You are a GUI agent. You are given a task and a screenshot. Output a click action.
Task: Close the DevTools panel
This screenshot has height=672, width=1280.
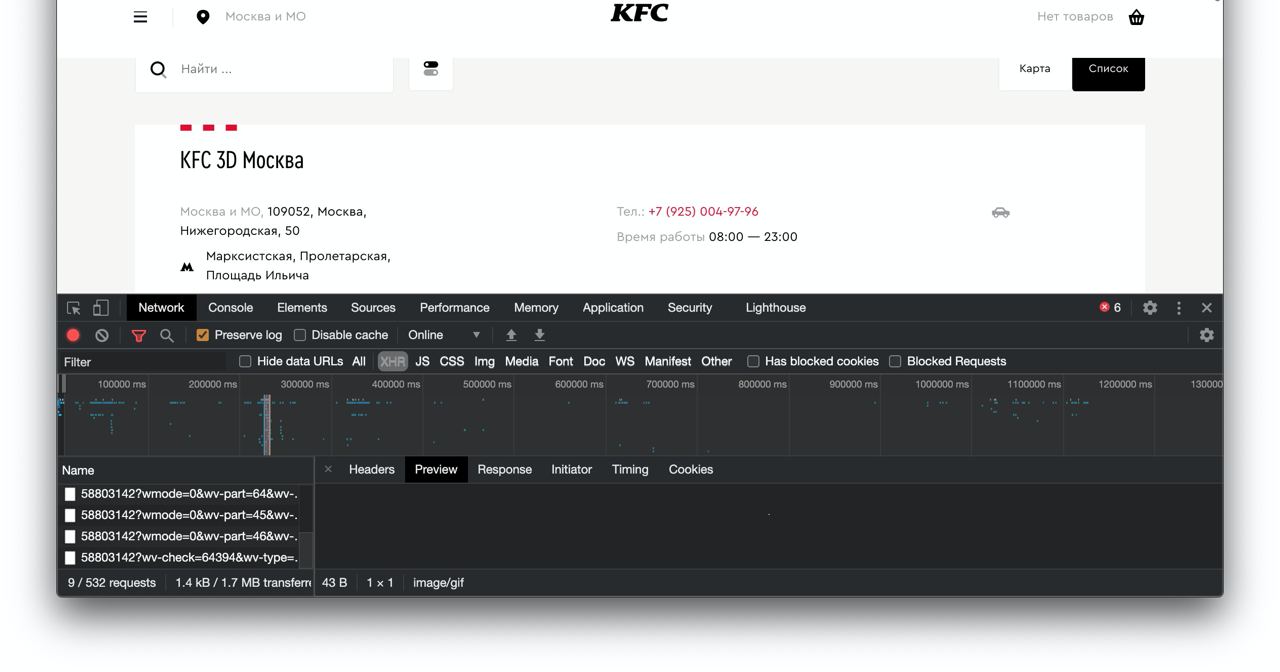(x=1207, y=308)
